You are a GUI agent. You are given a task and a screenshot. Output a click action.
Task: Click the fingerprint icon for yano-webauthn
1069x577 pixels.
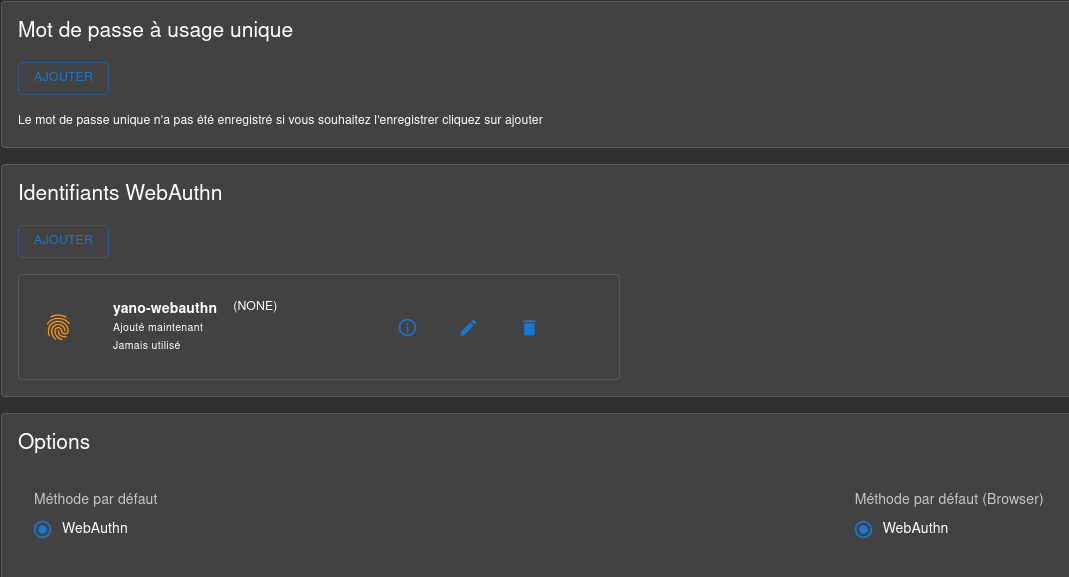point(59,327)
